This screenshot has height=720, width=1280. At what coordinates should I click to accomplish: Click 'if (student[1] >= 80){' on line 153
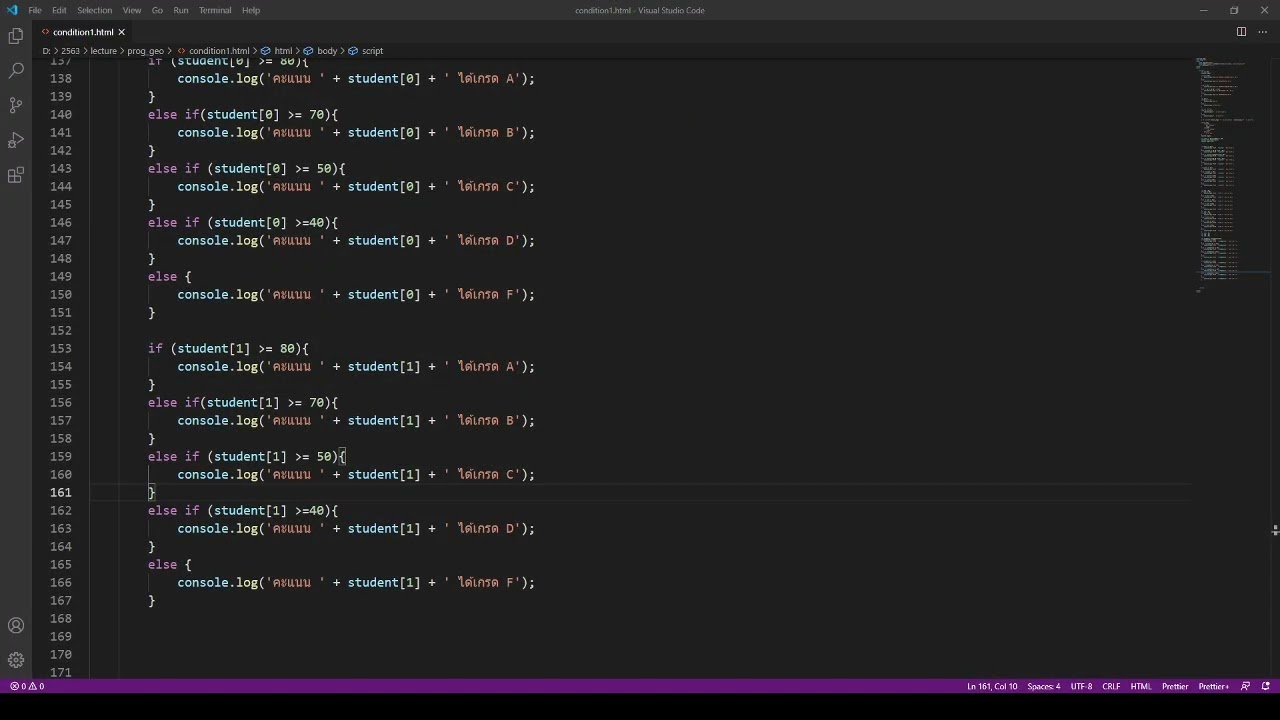point(229,349)
